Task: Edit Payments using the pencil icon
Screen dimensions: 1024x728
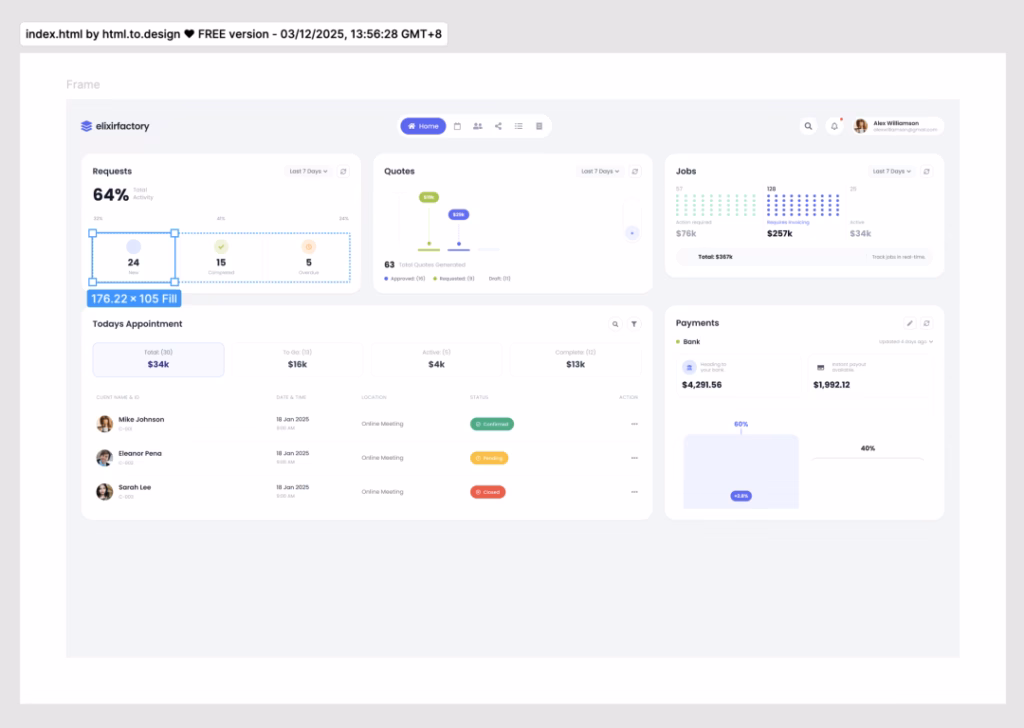Action: click(x=909, y=323)
